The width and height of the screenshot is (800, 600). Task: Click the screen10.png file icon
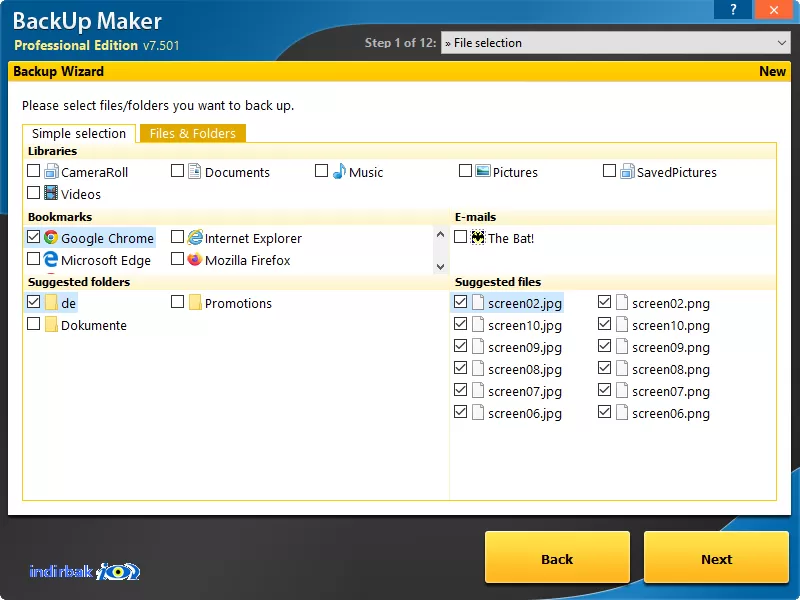(622, 324)
